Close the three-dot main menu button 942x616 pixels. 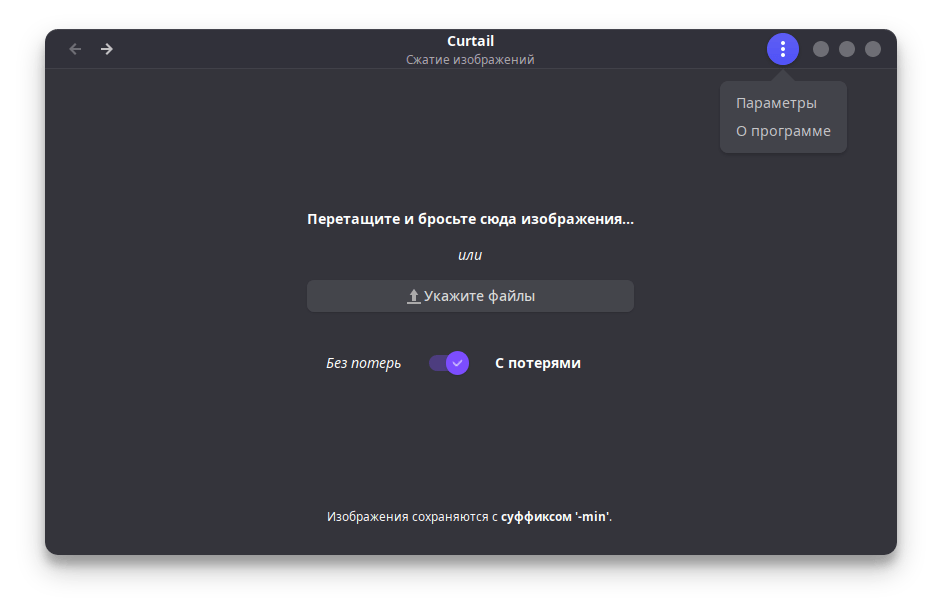[x=783, y=49]
